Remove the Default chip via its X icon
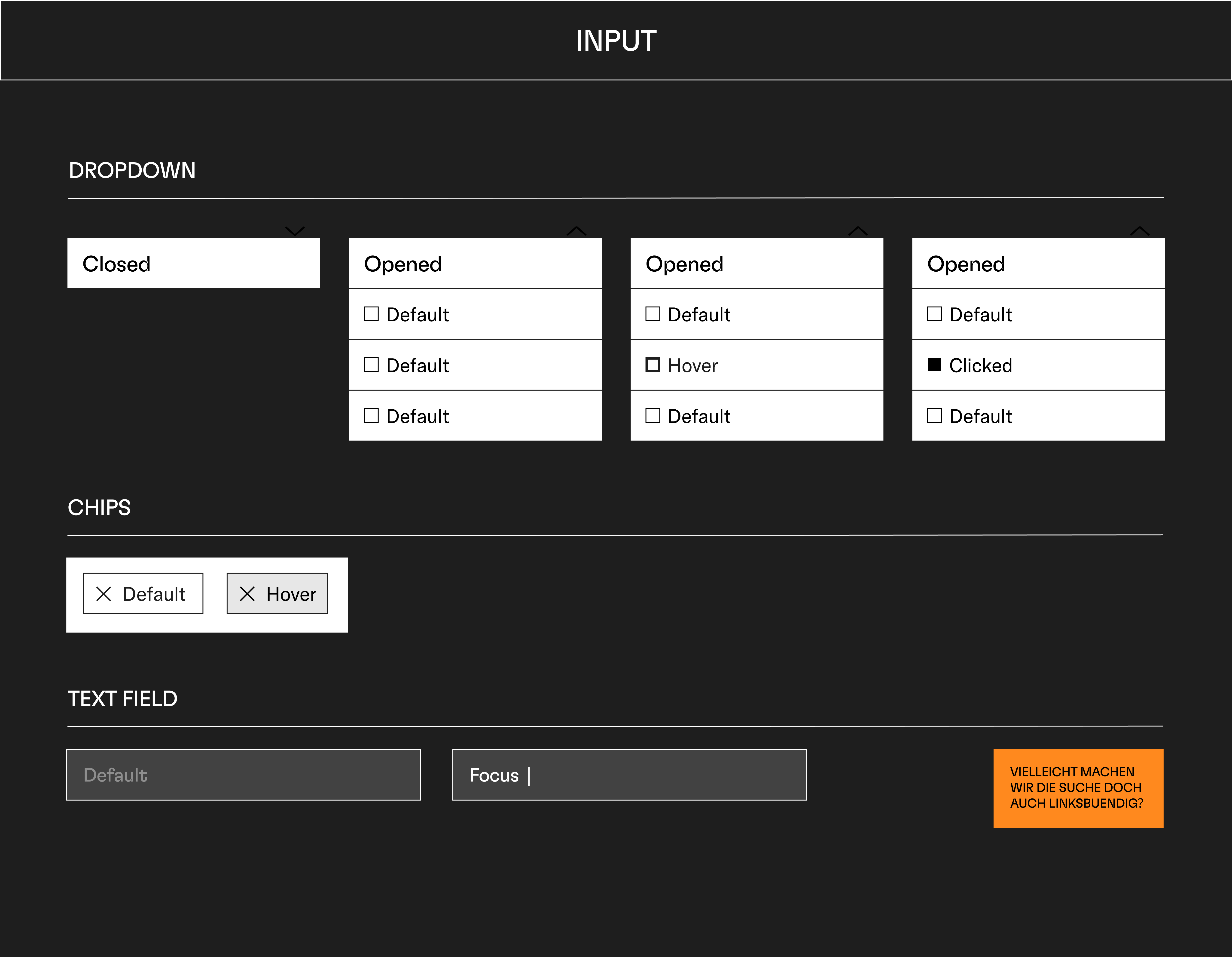Viewport: 1232px width, 957px height. click(x=104, y=594)
